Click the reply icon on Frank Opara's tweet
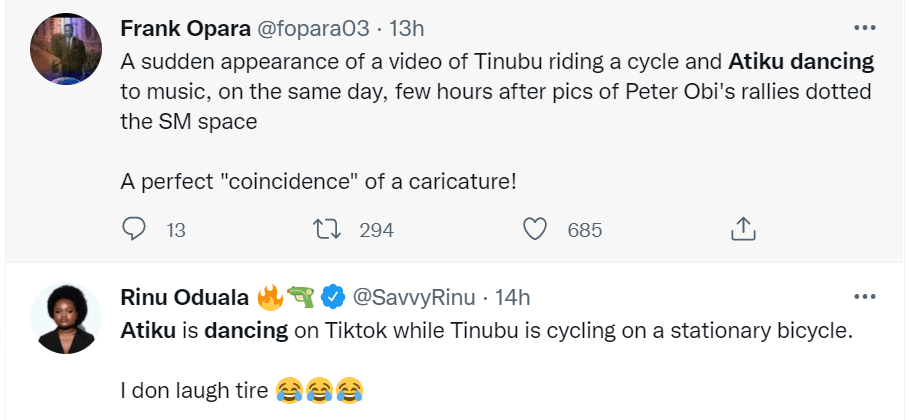This screenshot has width=910, height=420. point(134,229)
